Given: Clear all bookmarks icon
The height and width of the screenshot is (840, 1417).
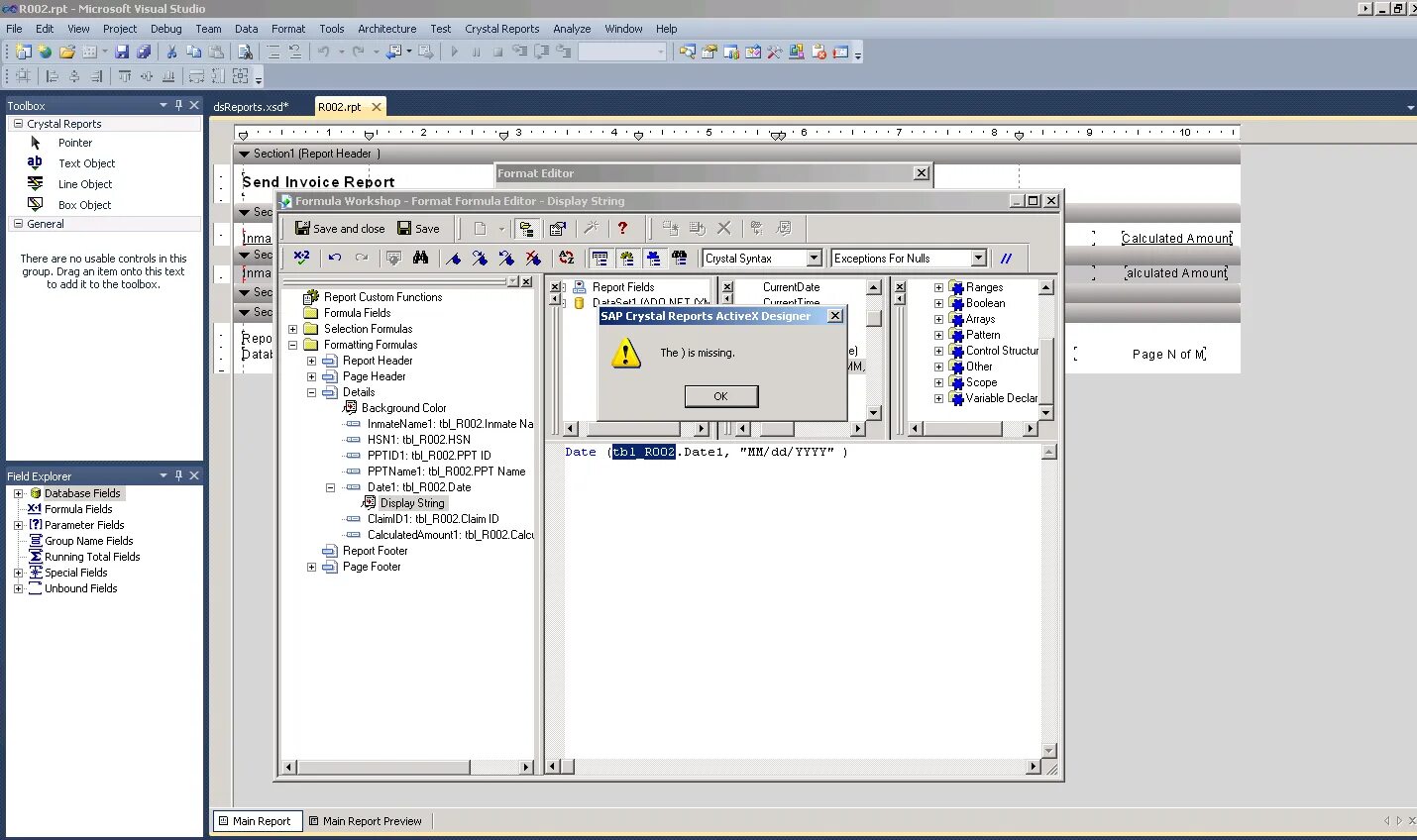Looking at the screenshot, I should pos(533,258).
